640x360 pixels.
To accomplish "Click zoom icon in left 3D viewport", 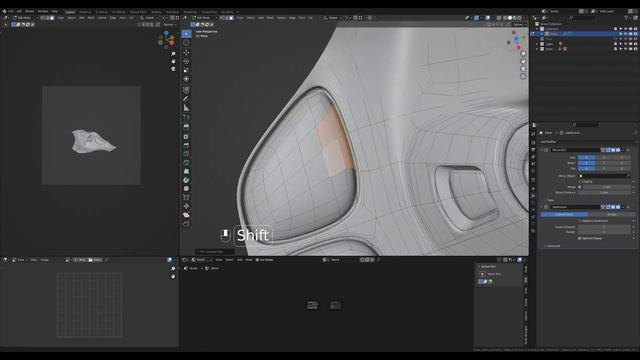I will [x=173, y=54].
